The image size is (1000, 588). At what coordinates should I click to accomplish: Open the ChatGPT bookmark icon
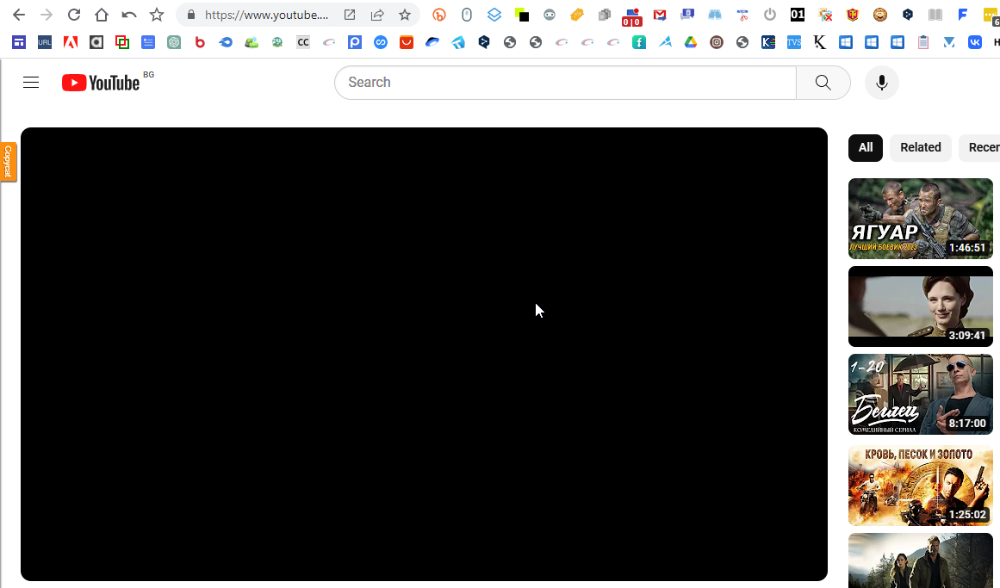(173, 42)
